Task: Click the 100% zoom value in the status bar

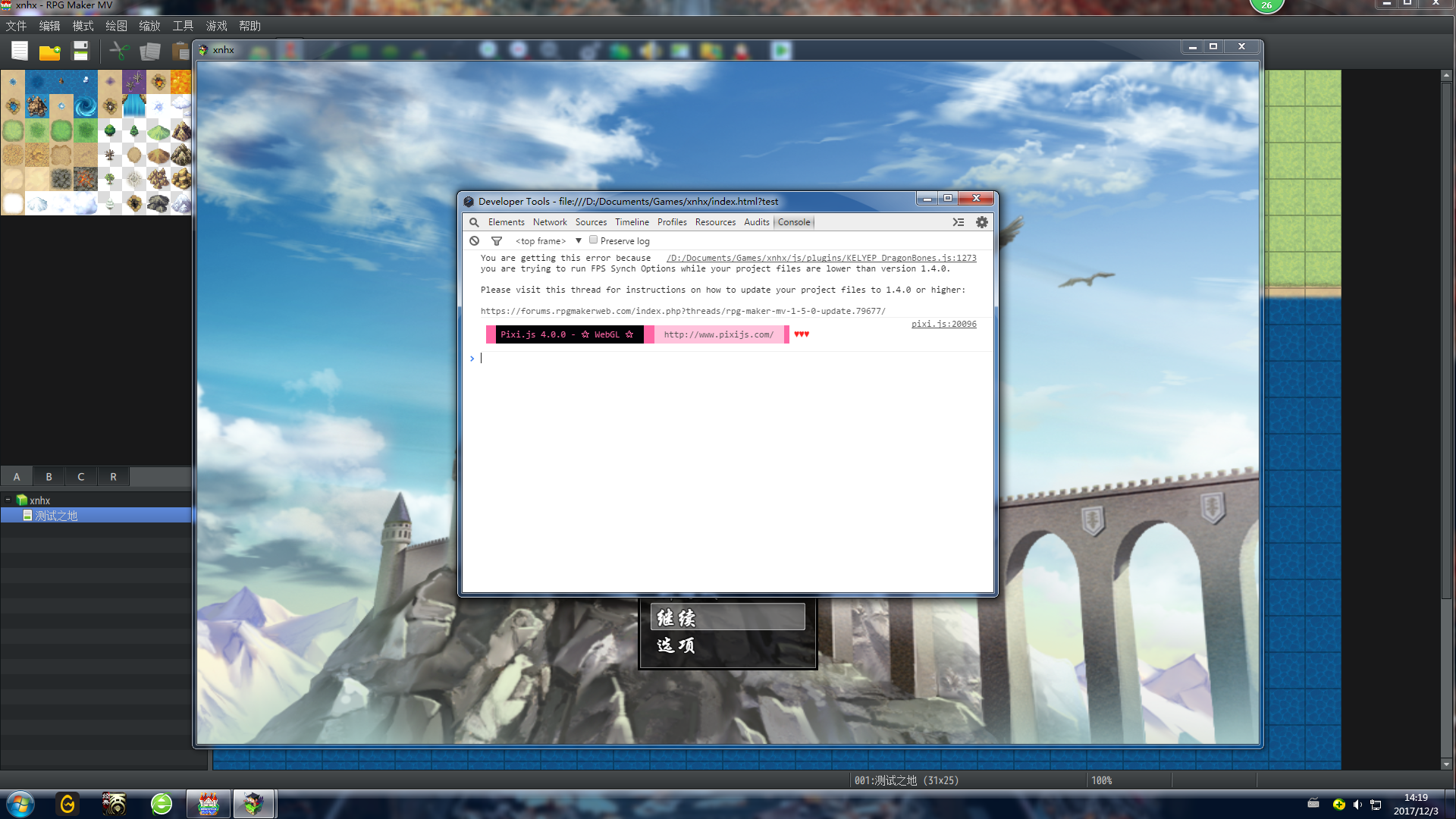Action: point(1101,780)
